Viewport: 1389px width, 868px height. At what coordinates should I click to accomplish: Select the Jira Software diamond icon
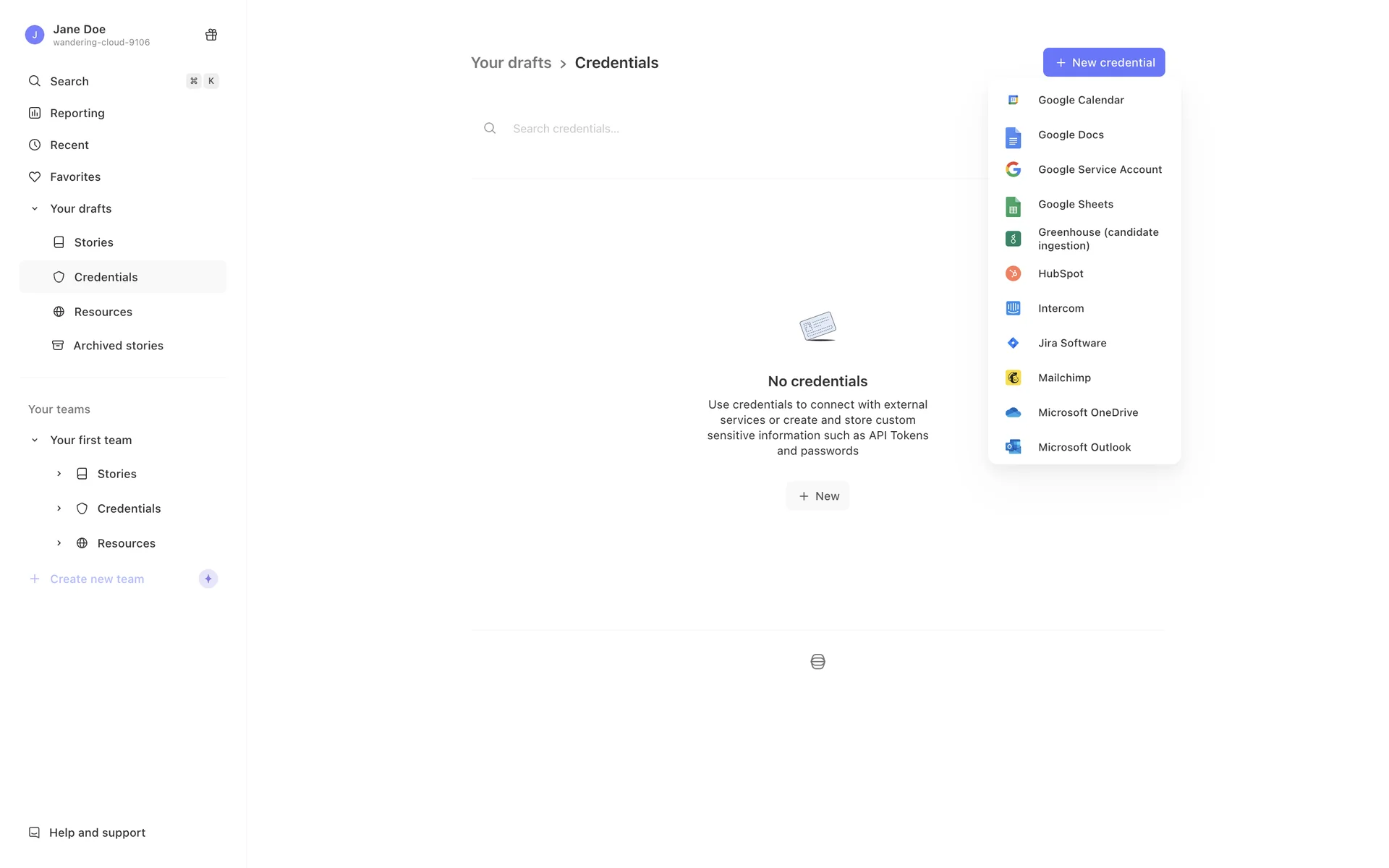pos(1013,343)
